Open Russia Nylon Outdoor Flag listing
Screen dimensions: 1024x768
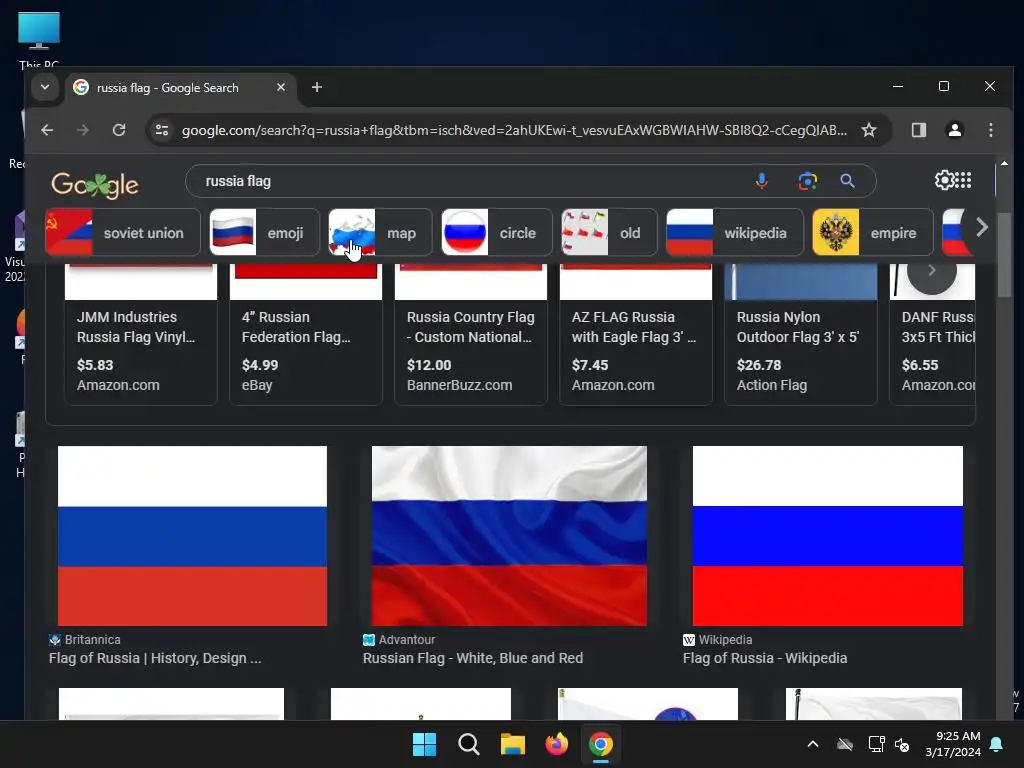coord(801,334)
